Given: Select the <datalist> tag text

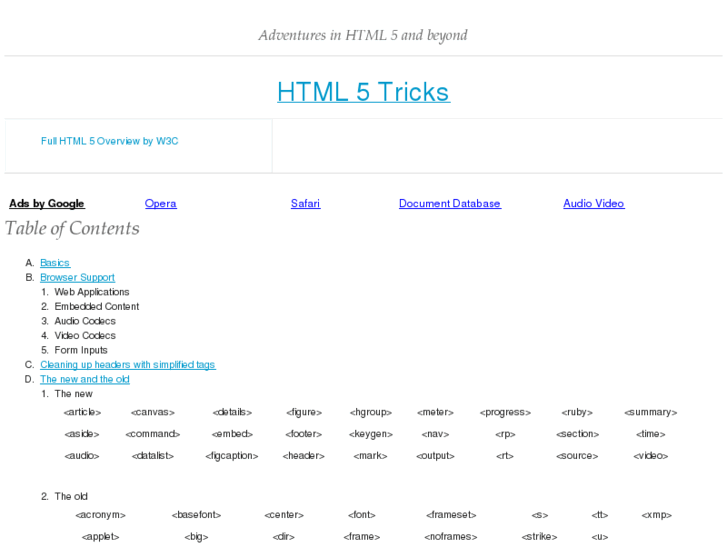Looking at the screenshot, I should pos(153,455).
